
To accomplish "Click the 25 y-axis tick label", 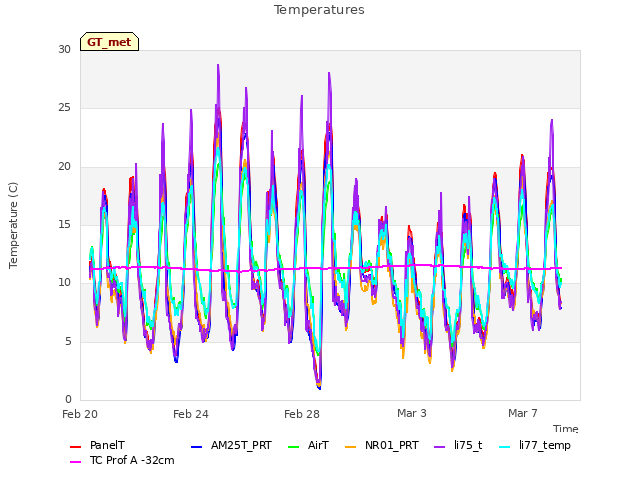I will 64,108.
